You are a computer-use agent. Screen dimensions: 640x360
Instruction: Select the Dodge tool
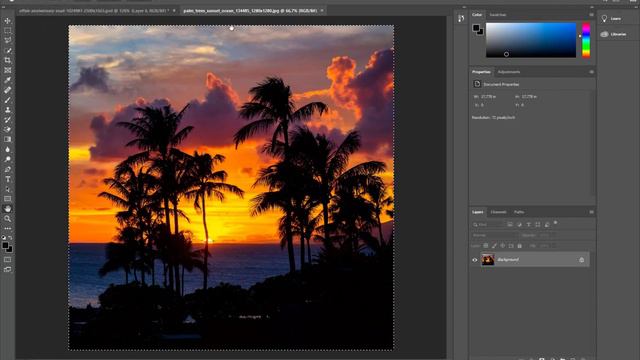(8, 159)
